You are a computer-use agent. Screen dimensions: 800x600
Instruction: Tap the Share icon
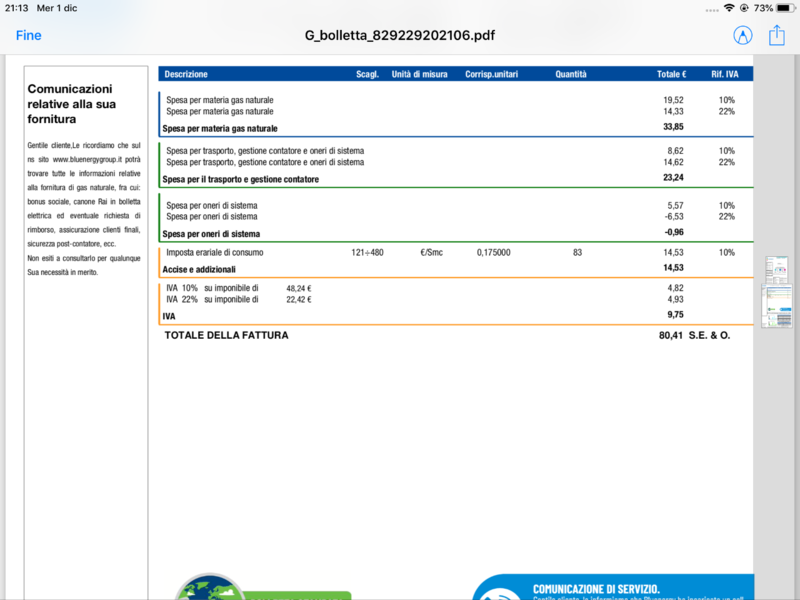coord(779,36)
